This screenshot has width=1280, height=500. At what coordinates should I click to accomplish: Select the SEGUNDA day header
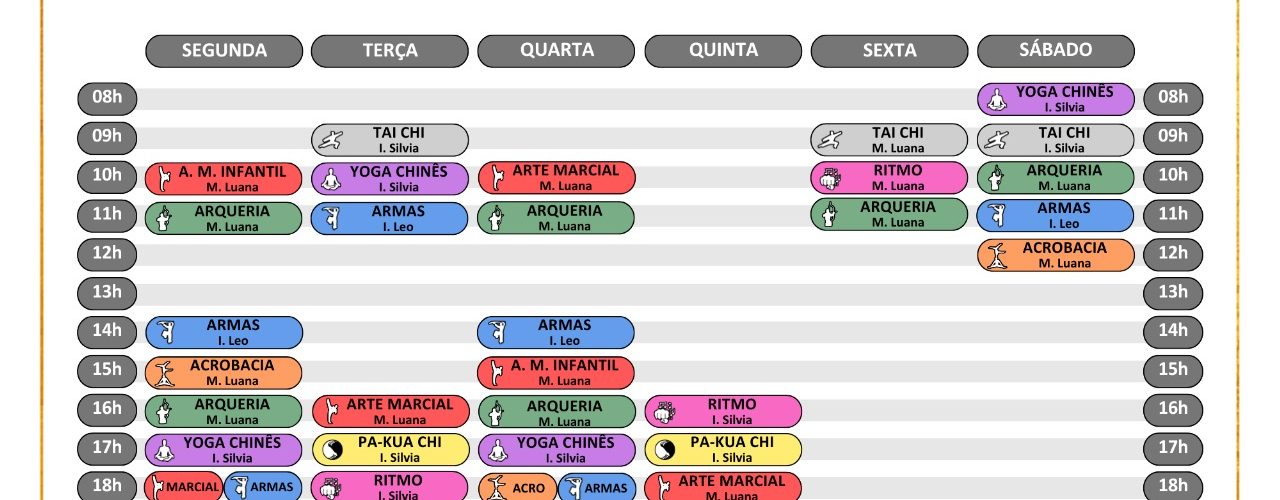point(224,51)
